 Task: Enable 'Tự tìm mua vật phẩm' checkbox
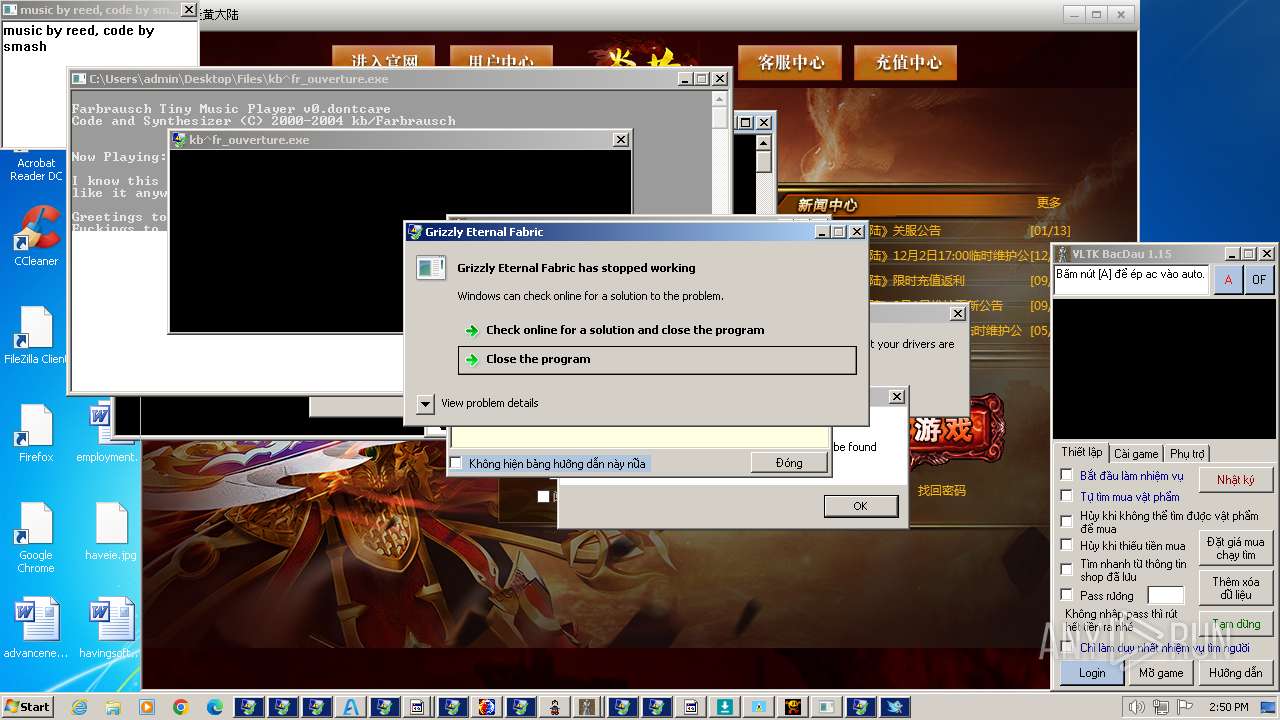[1066, 495]
